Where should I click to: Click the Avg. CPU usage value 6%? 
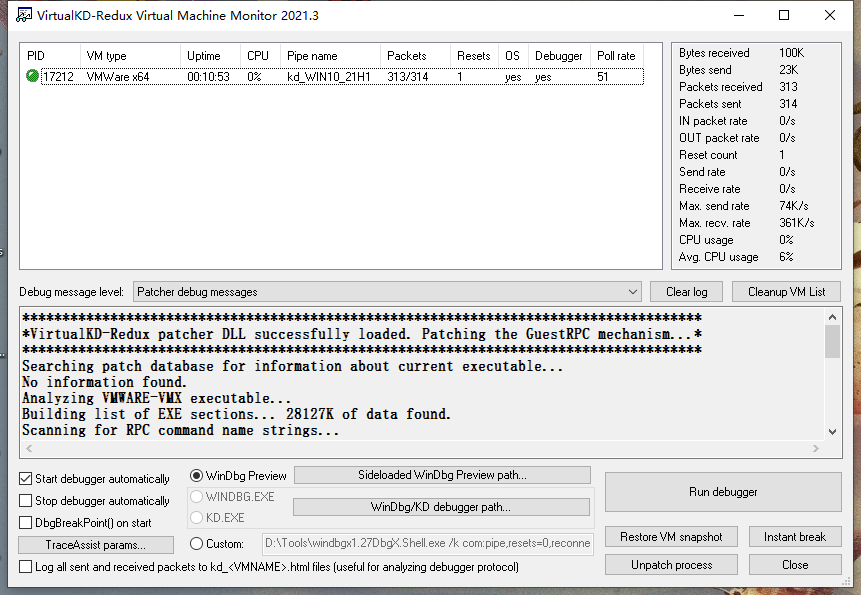tap(786, 257)
